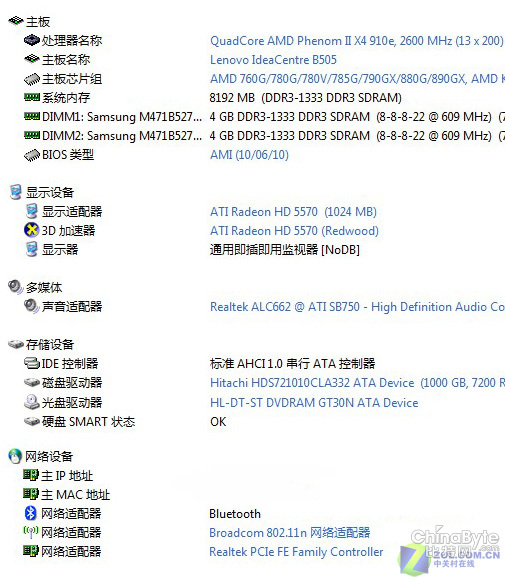This screenshot has height=578, width=505.
Task: Select the 主板名称 field label
Action: point(66,60)
